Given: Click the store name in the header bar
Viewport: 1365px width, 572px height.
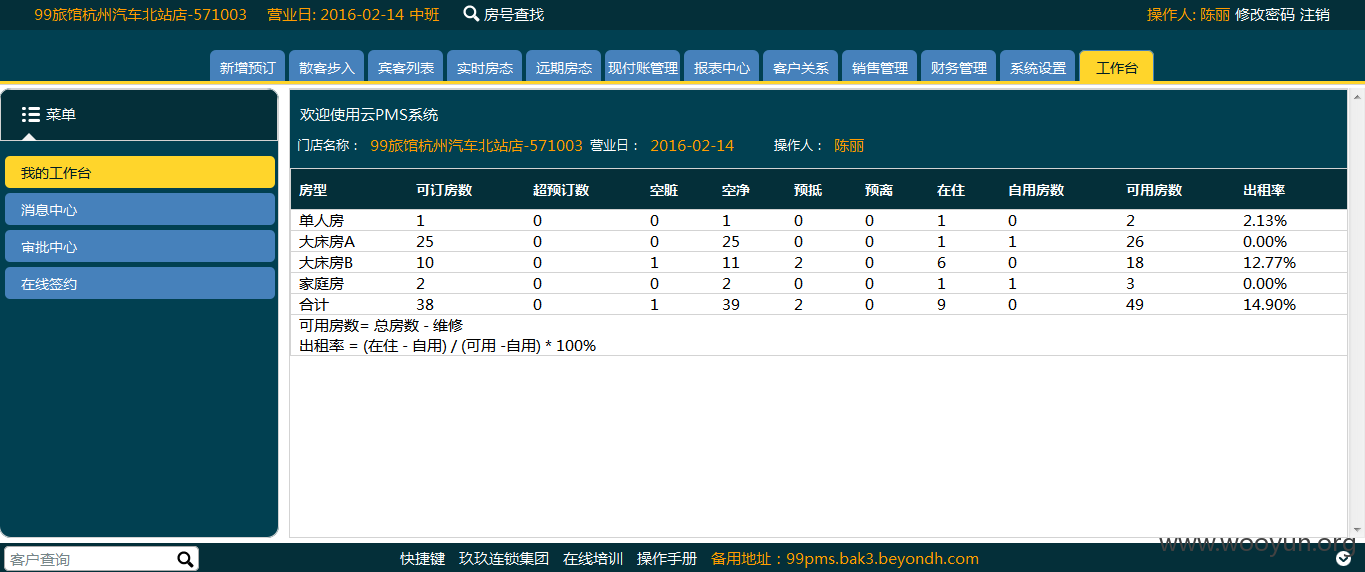Looking at the screenshot, I should pyautogui.click(x=140, y=14).
